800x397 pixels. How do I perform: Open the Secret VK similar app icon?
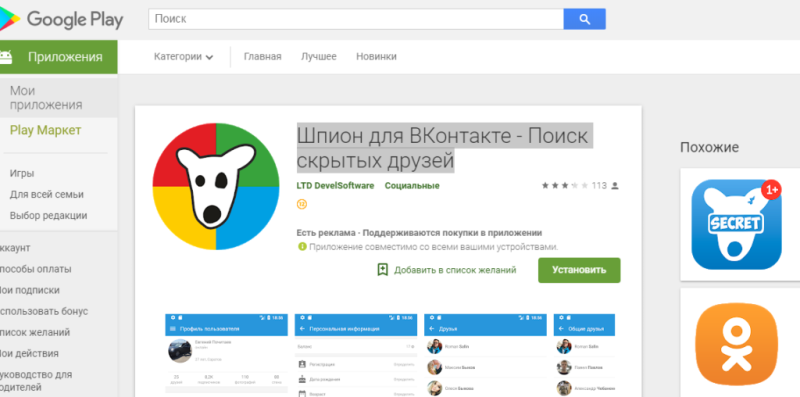(736, 224)
